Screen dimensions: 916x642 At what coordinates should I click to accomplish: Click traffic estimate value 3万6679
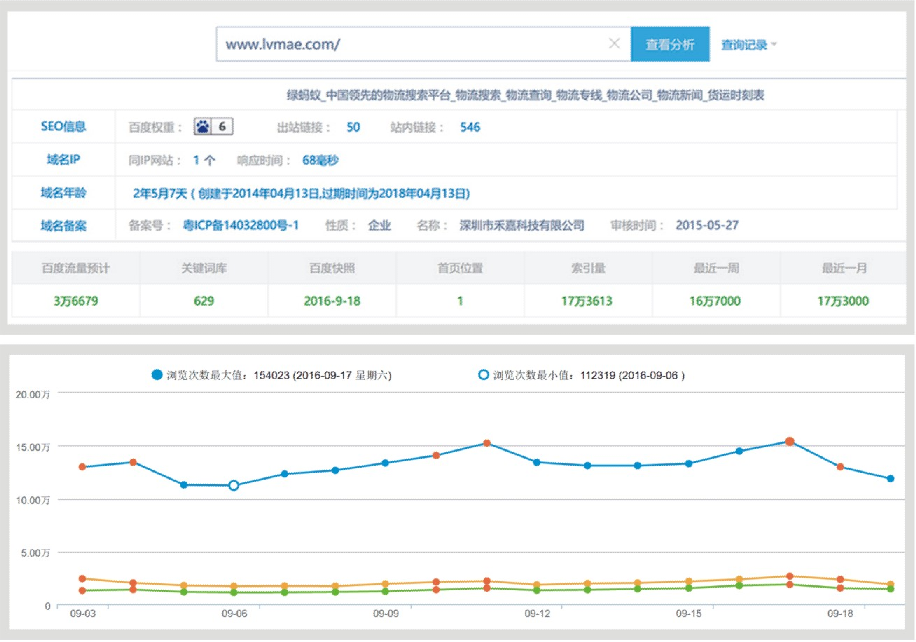[x=75, y=301]
